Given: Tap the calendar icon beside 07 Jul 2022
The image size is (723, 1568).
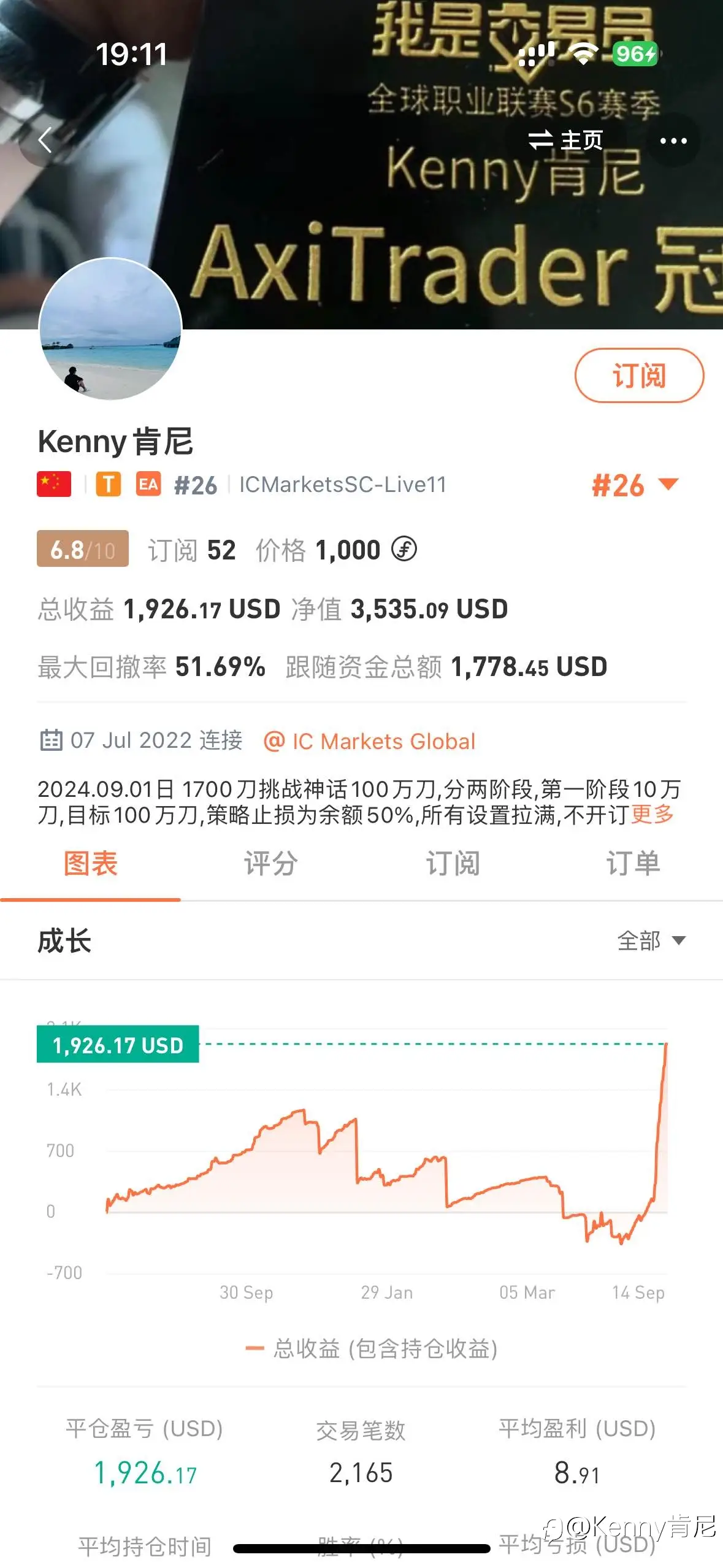Looking at the screenshot, I should (51, 740).
